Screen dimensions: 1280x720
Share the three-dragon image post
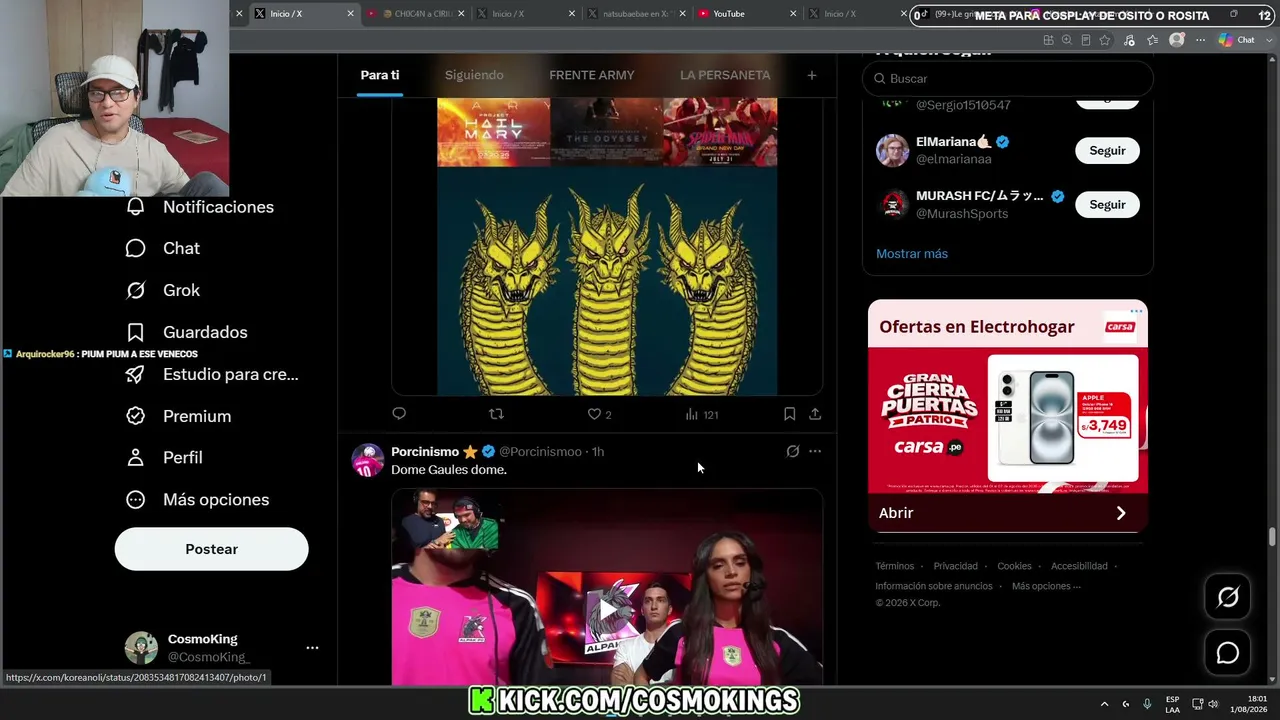click(815, 414)
